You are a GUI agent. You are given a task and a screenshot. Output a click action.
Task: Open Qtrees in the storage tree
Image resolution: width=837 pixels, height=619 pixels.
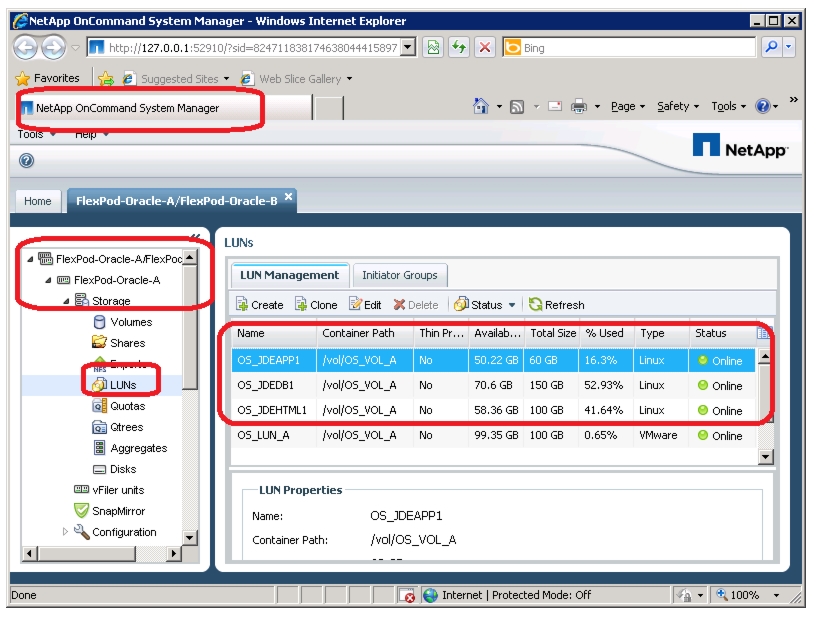click(x=118, y=427)
